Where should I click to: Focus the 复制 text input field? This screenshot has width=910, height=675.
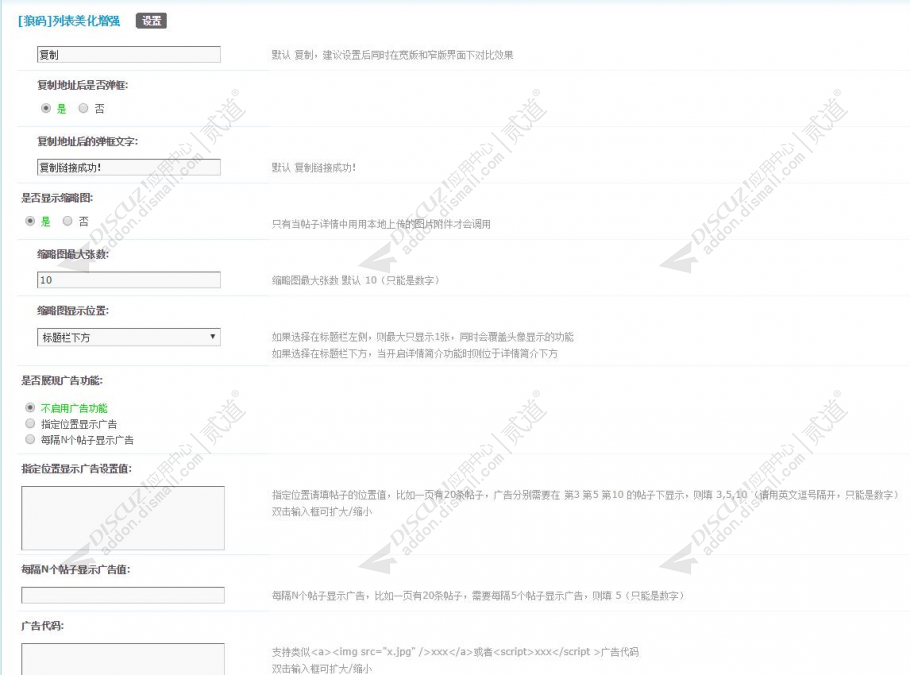129,55
